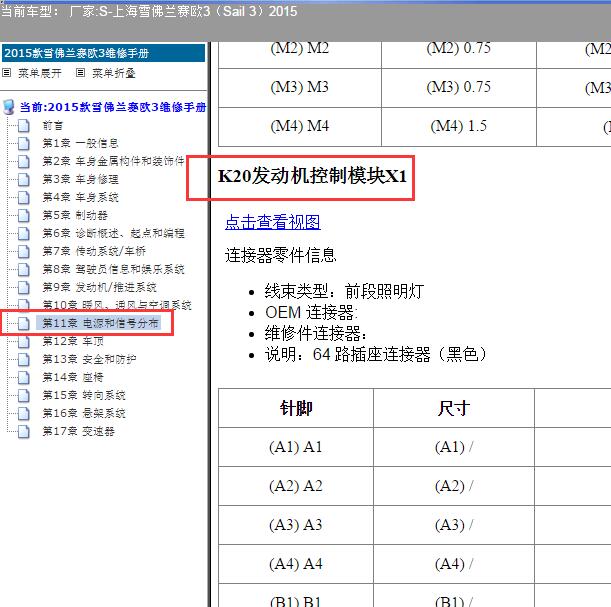
Task: Click the root manual icon beside 当前:2015款
Action: (x=9, y=107)
